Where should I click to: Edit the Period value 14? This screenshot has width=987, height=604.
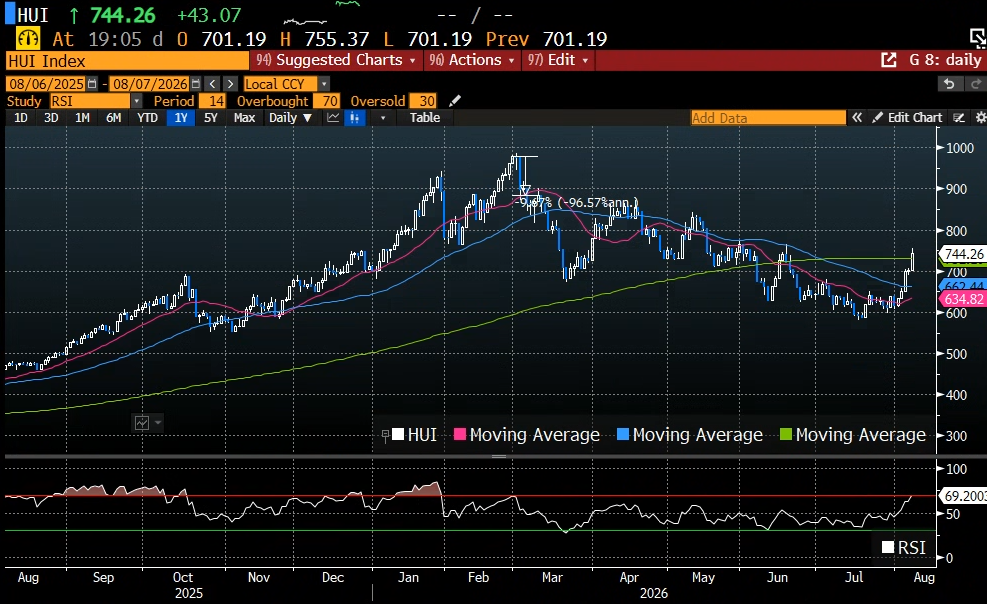[x=213, y=101]
